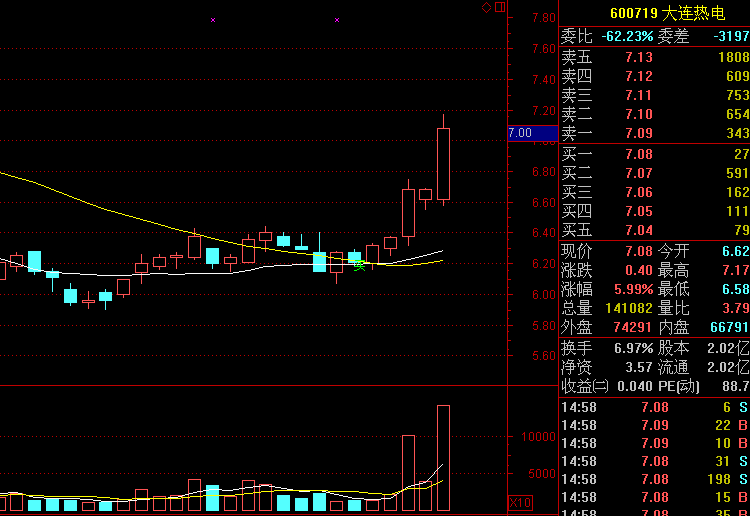
Task: Click the PE(动) value 88.7
Action: point(736,386)
